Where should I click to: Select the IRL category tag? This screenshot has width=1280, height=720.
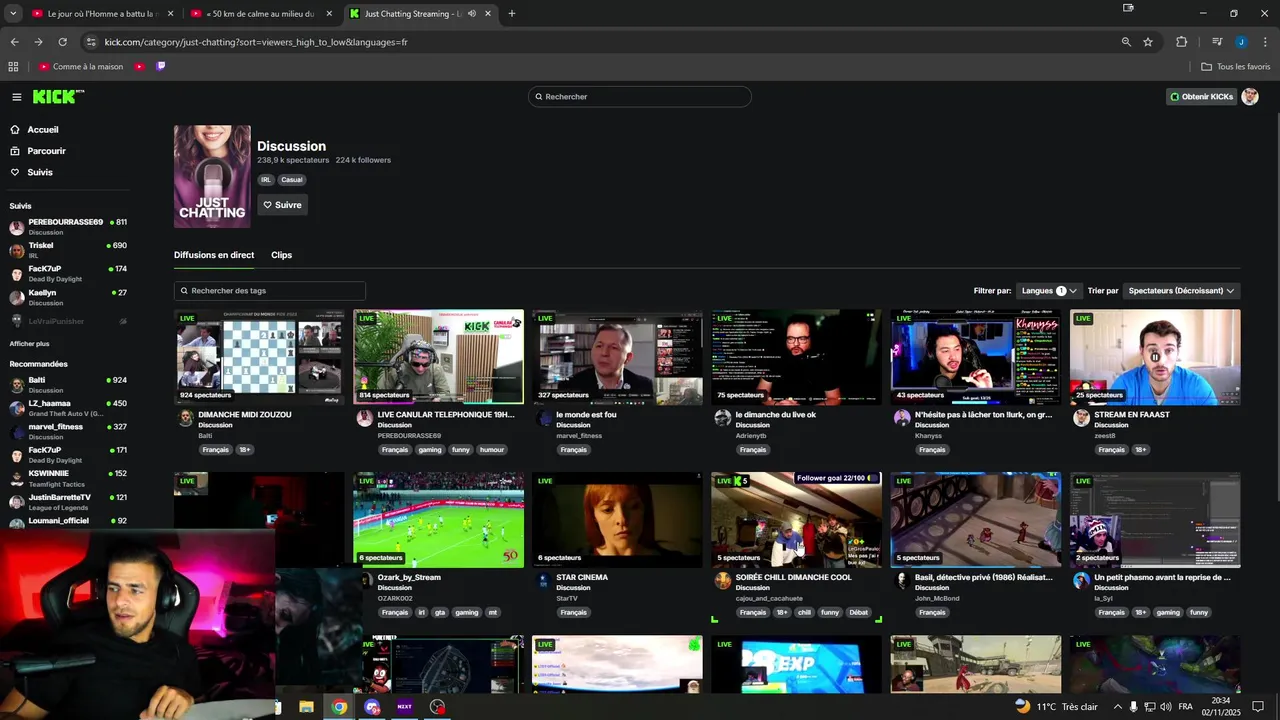(266, 180)
